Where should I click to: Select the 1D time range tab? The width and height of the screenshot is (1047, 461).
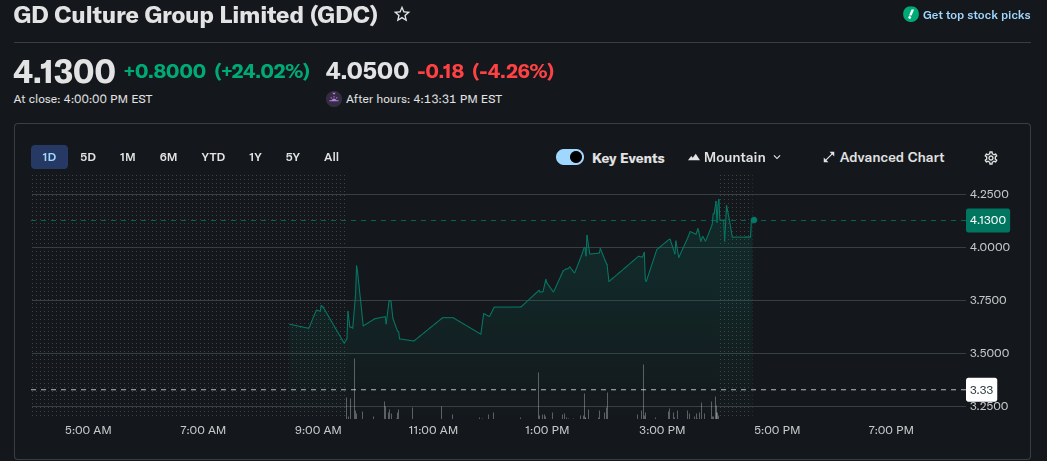tap(49, 157)
